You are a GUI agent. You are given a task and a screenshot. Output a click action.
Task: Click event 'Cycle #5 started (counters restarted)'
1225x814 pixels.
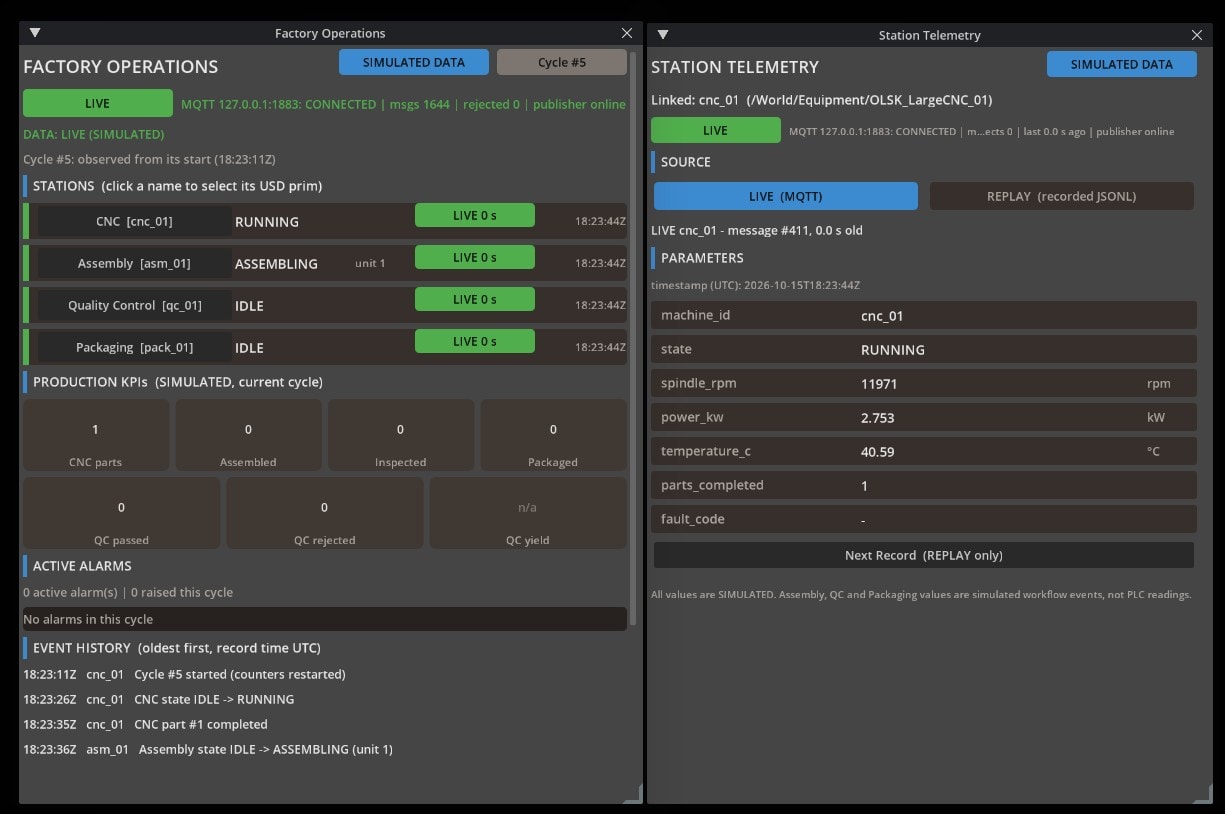[x=240, y=674]
